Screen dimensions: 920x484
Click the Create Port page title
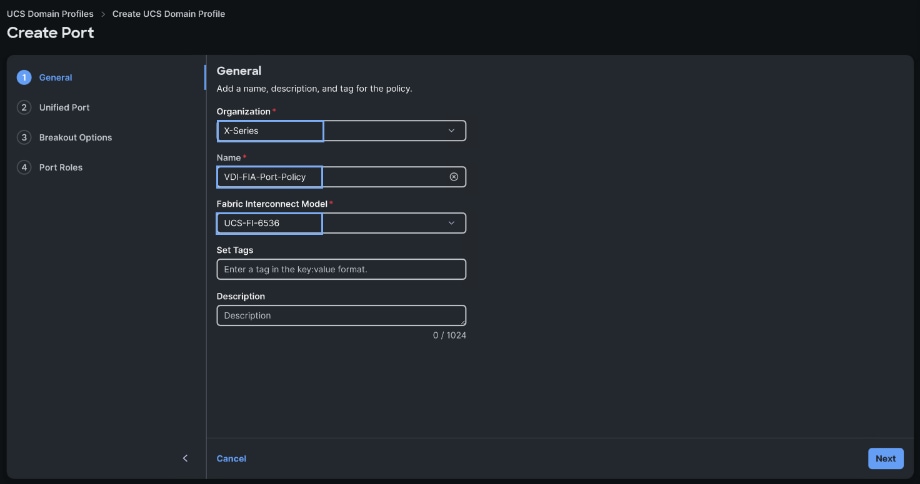[x=50, y=33]
